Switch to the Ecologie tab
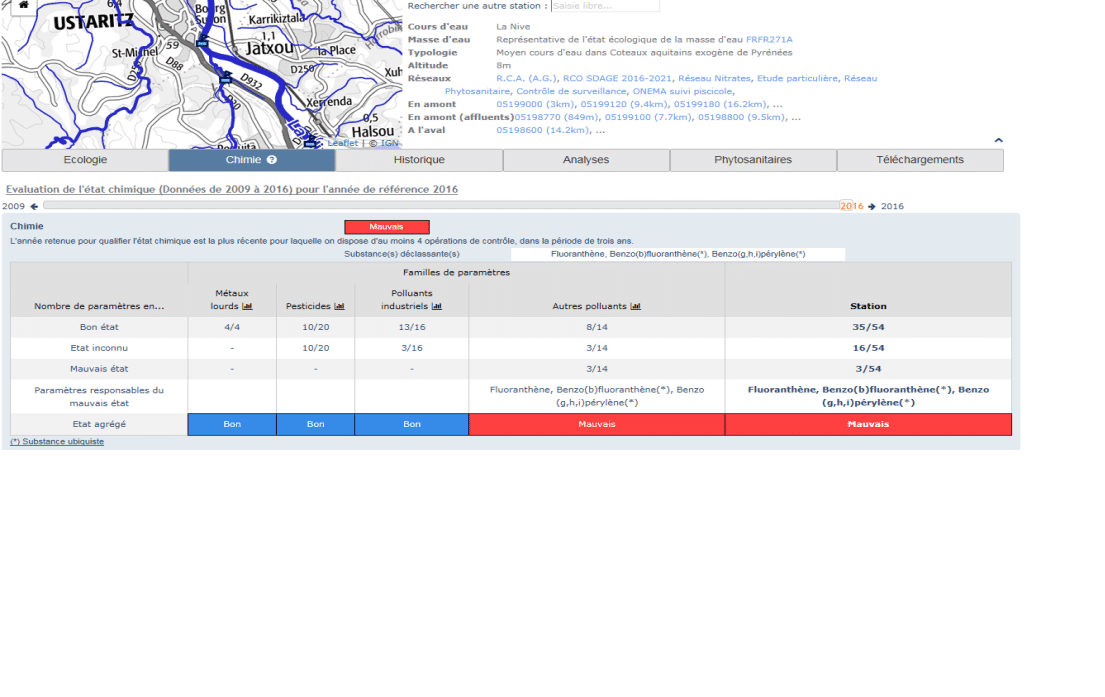Viewport: 1105px width, 697px height. [85, 160]
